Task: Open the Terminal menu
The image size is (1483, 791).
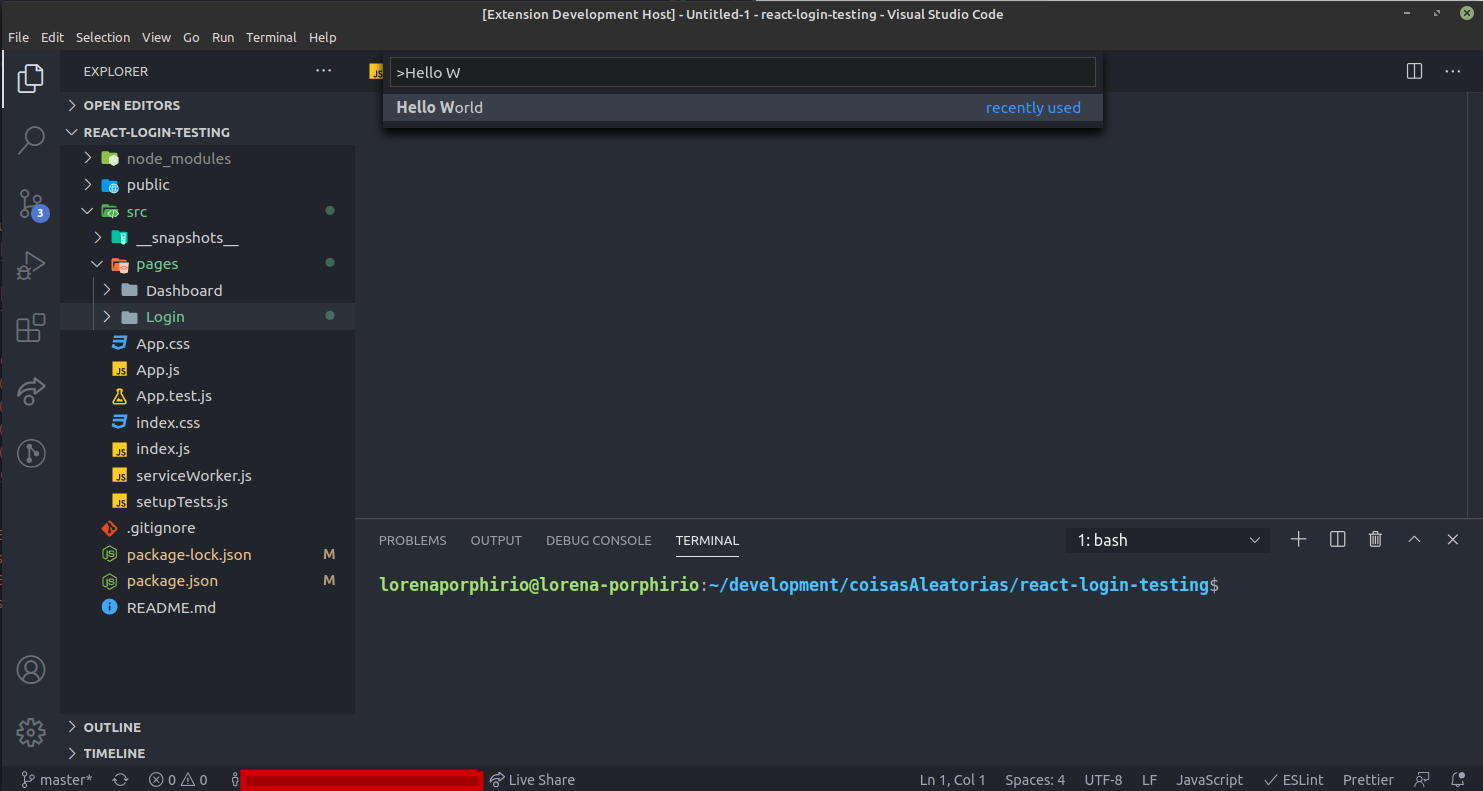Action: (271, 37)
